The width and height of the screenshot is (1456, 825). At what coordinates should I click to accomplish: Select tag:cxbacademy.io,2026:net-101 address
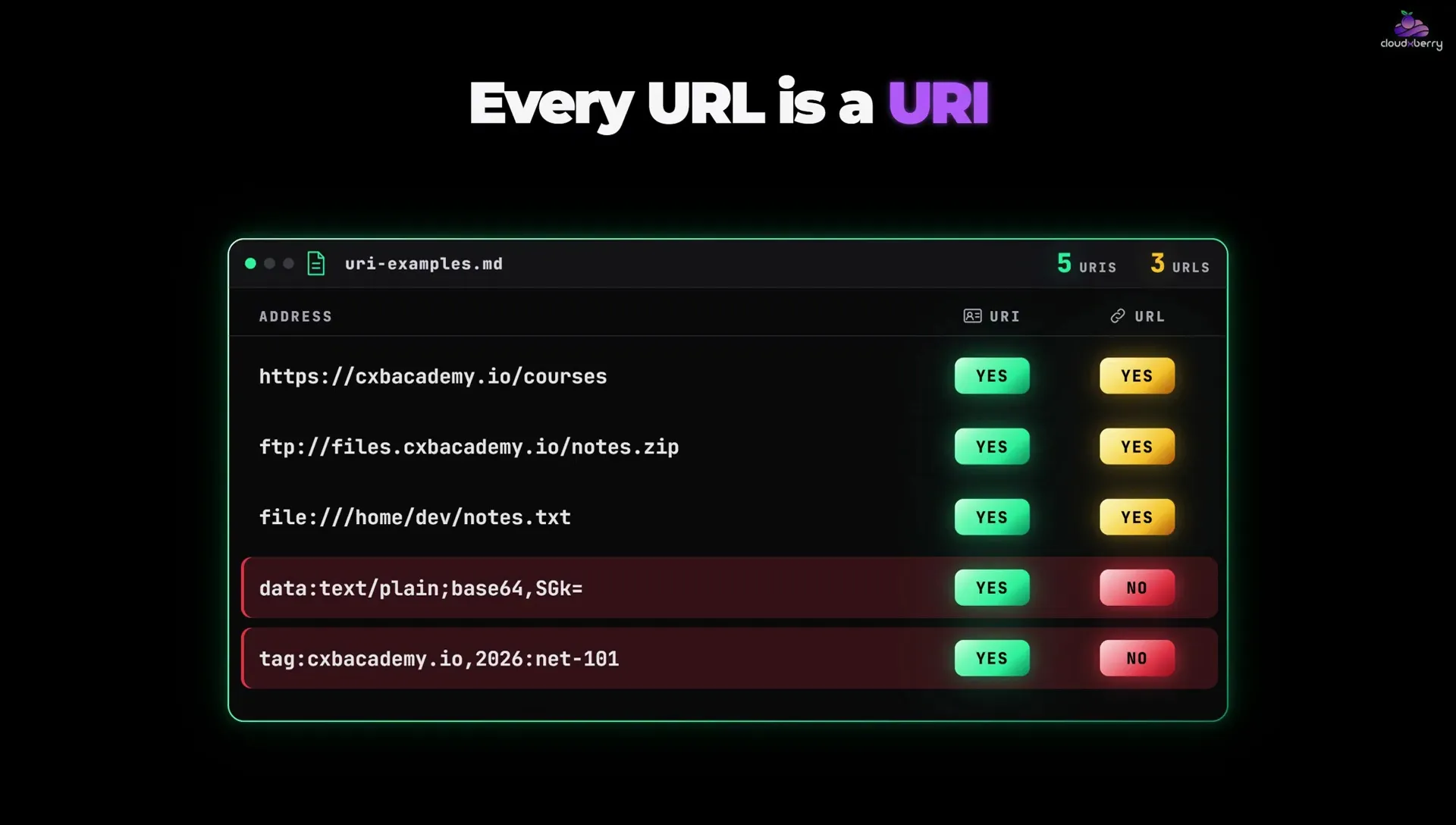tap(439, 658)
